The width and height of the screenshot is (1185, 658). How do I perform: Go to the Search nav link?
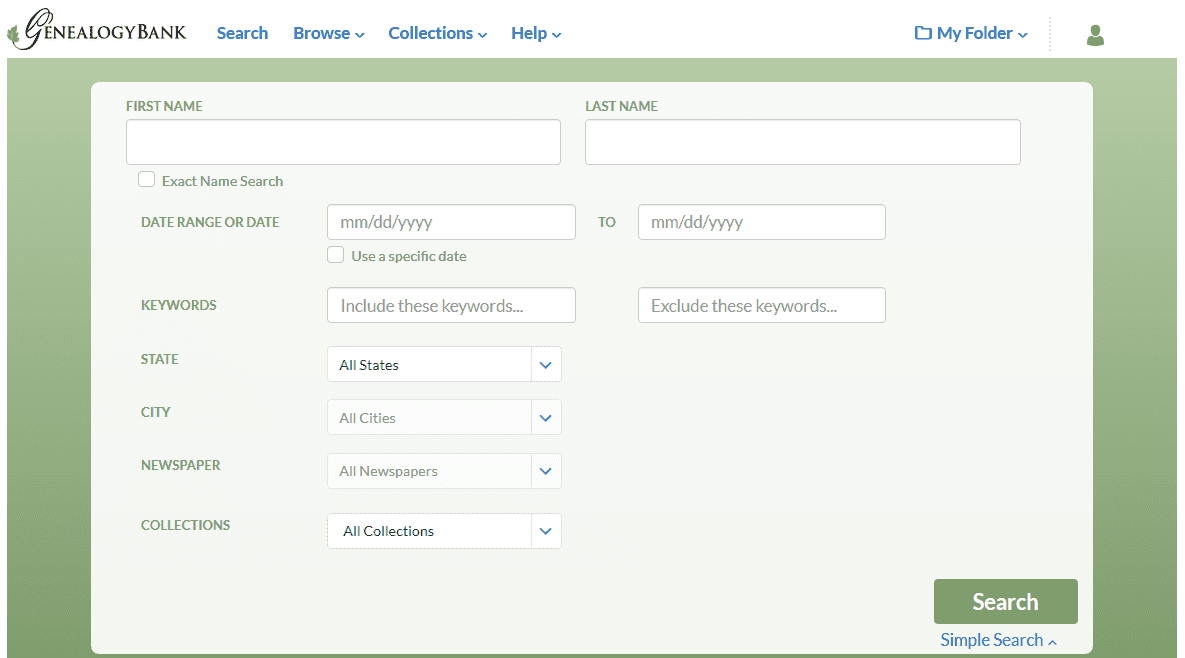point(242,33)
